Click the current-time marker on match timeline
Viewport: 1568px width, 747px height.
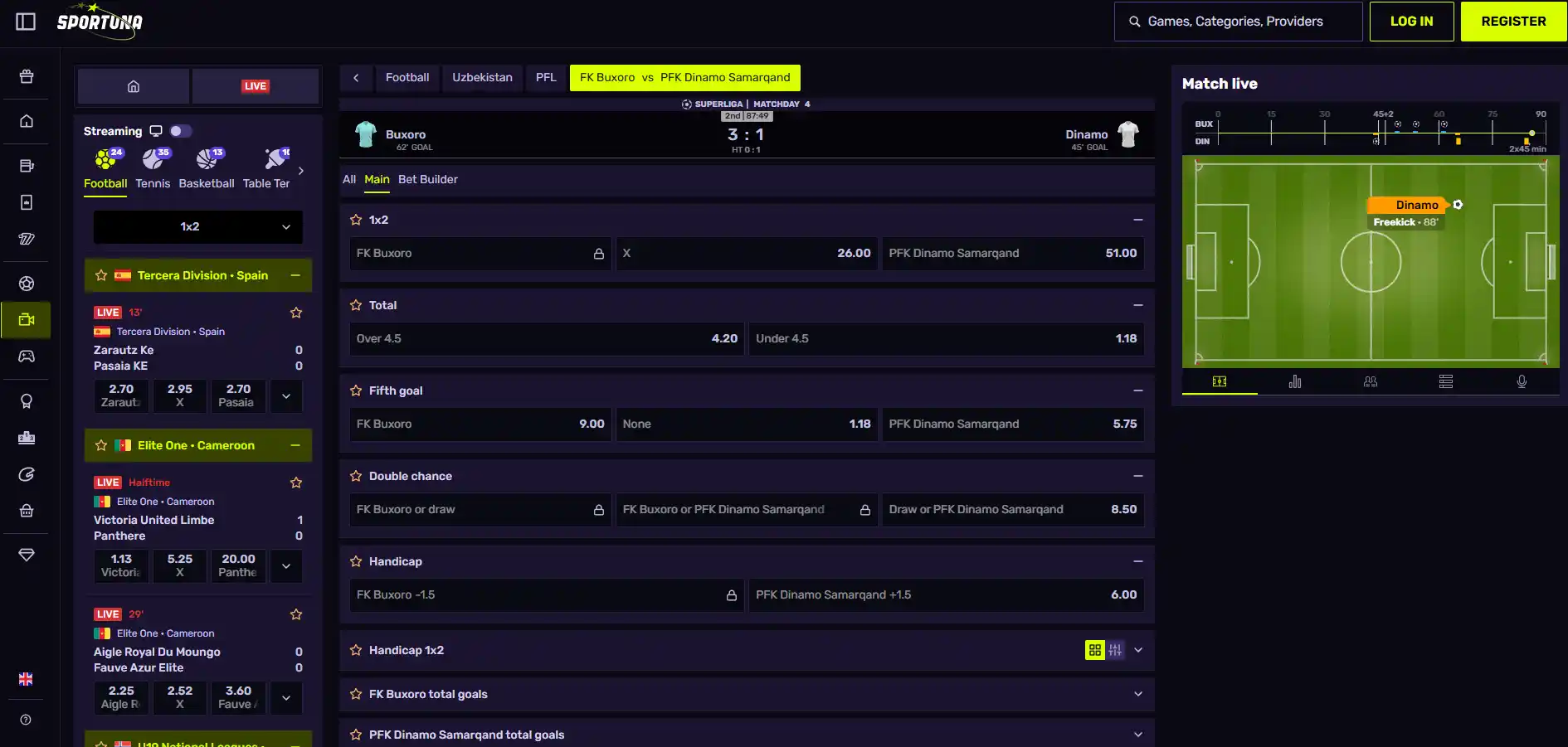[1531, 133]
